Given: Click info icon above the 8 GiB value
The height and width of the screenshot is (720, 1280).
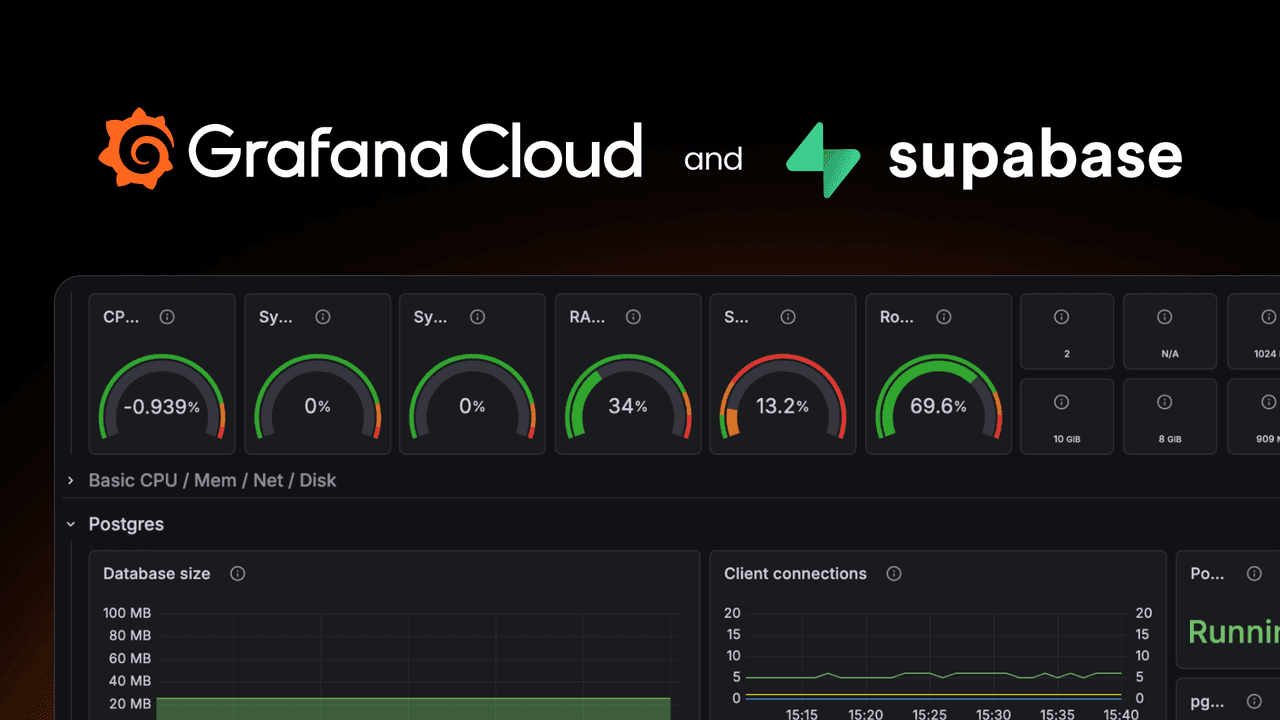Looking at the screenshot, I should point(1164,402).
